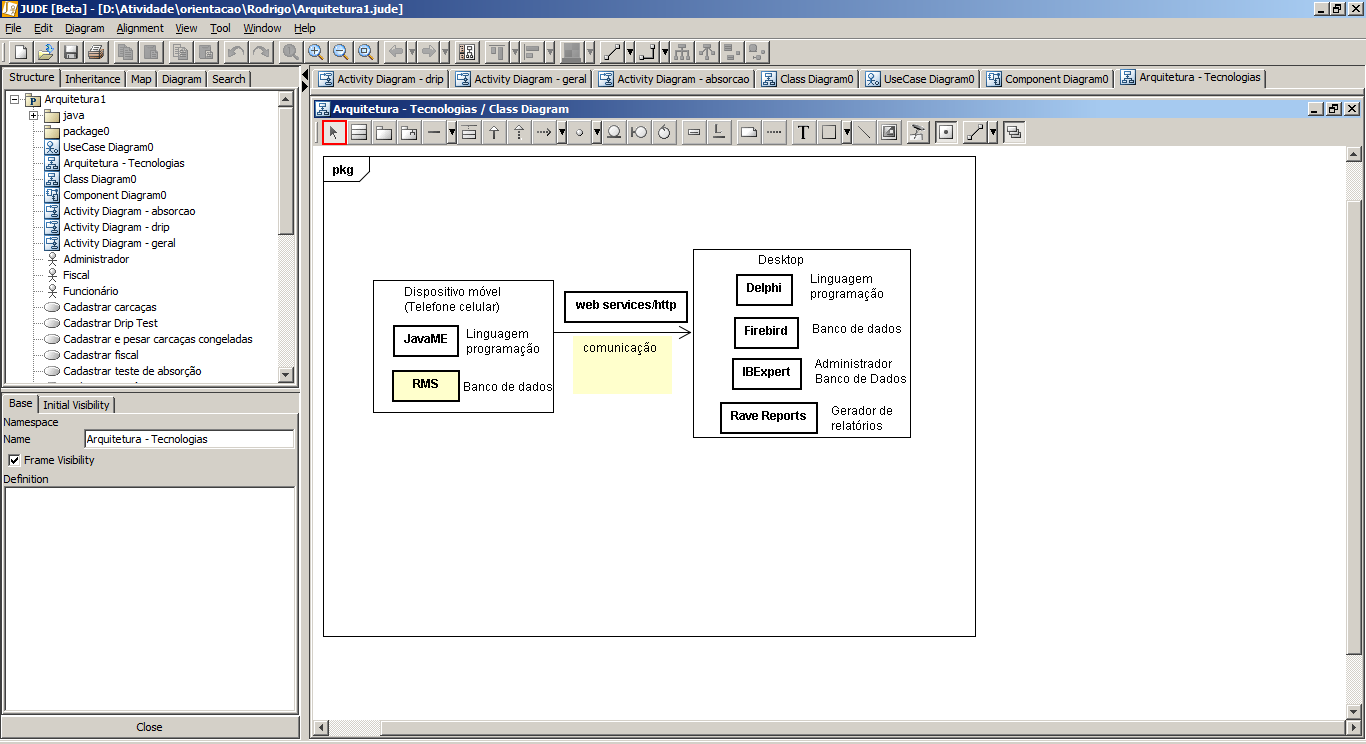The image size is (1366, 744).
Task: Open the right-angle line dropdown in main toolbar
Action: click(x=665, y=52)
